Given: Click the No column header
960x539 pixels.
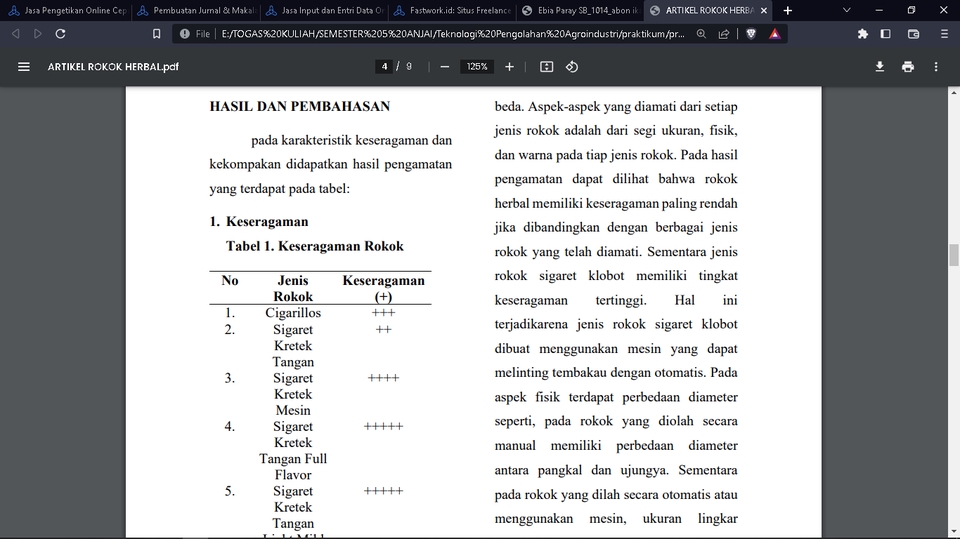Looking at the screenshot, I should (230, 281).
